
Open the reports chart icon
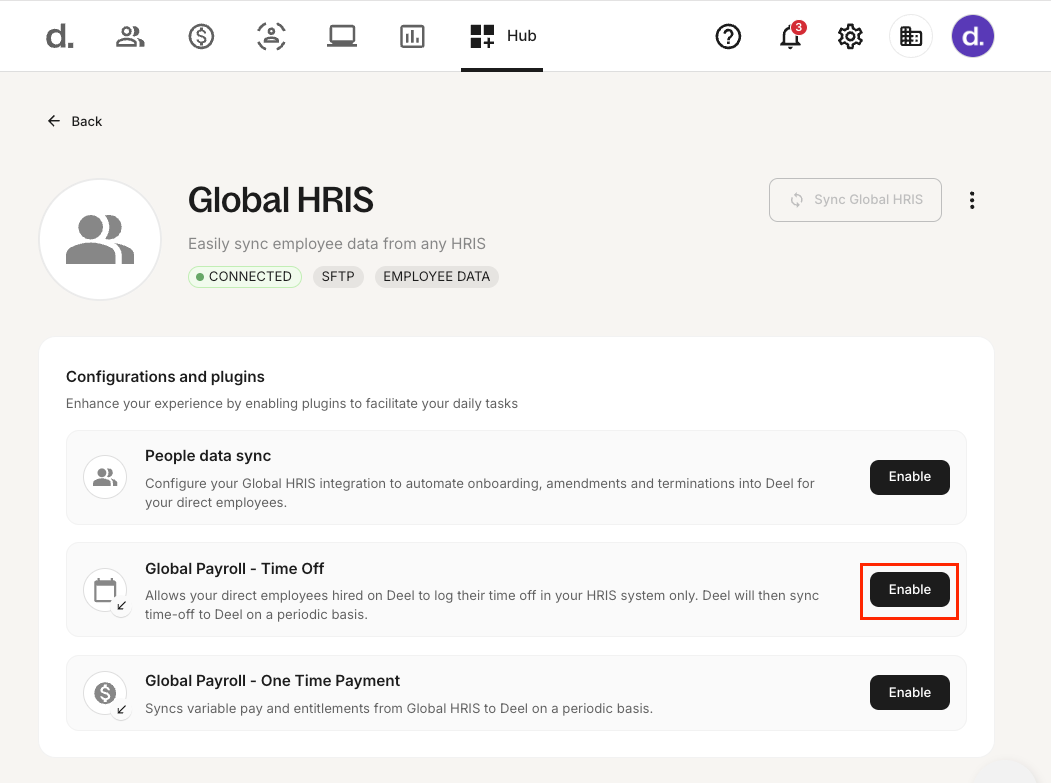pyautogui.click(x=412, y=36)
